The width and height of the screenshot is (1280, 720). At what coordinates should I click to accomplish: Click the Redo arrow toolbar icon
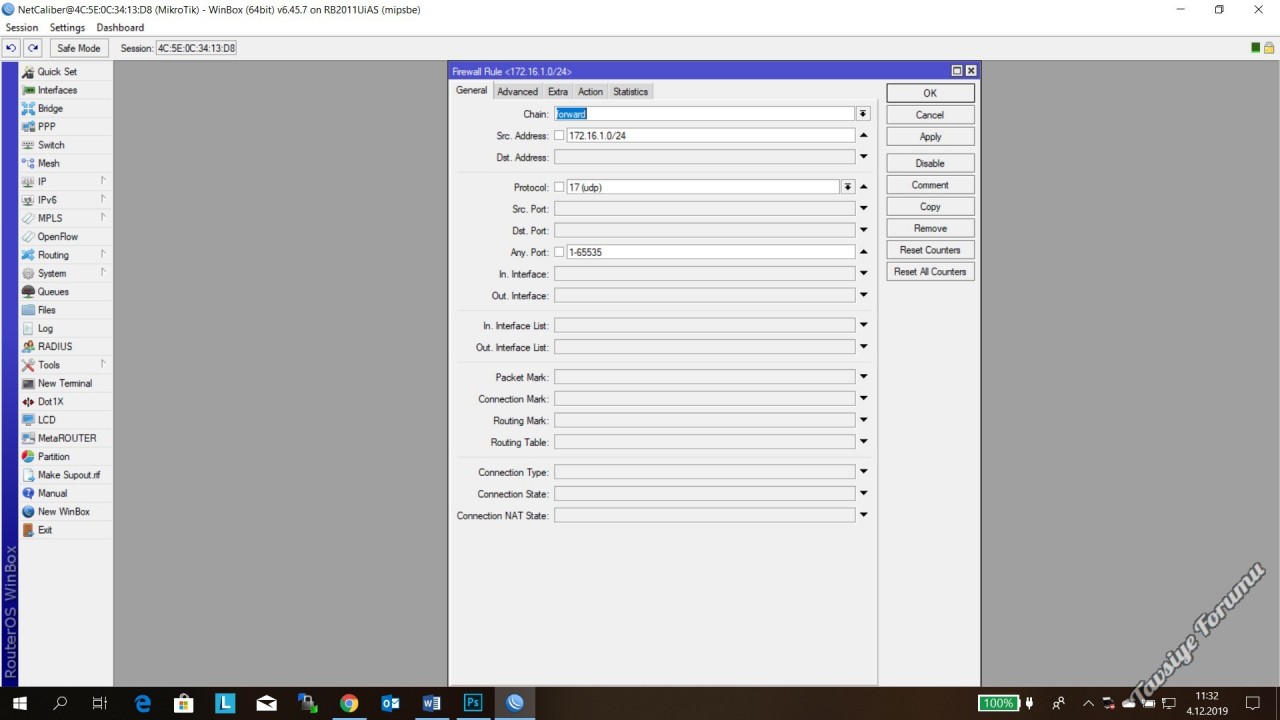pyautogui.click(x=33, y=48)
